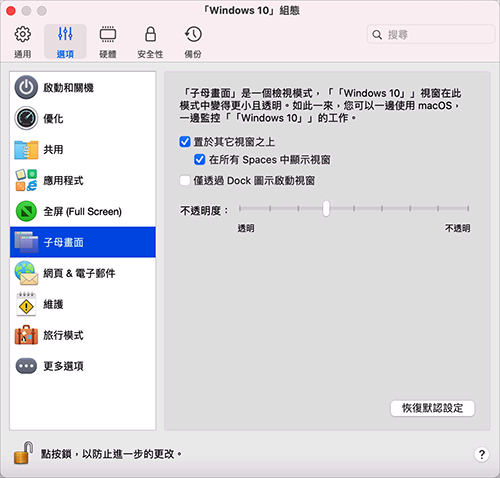Image resolution: width=500 pixels, height=478 pixels.
Task: Click the green Full Screen icon
Action: [26, 211]
